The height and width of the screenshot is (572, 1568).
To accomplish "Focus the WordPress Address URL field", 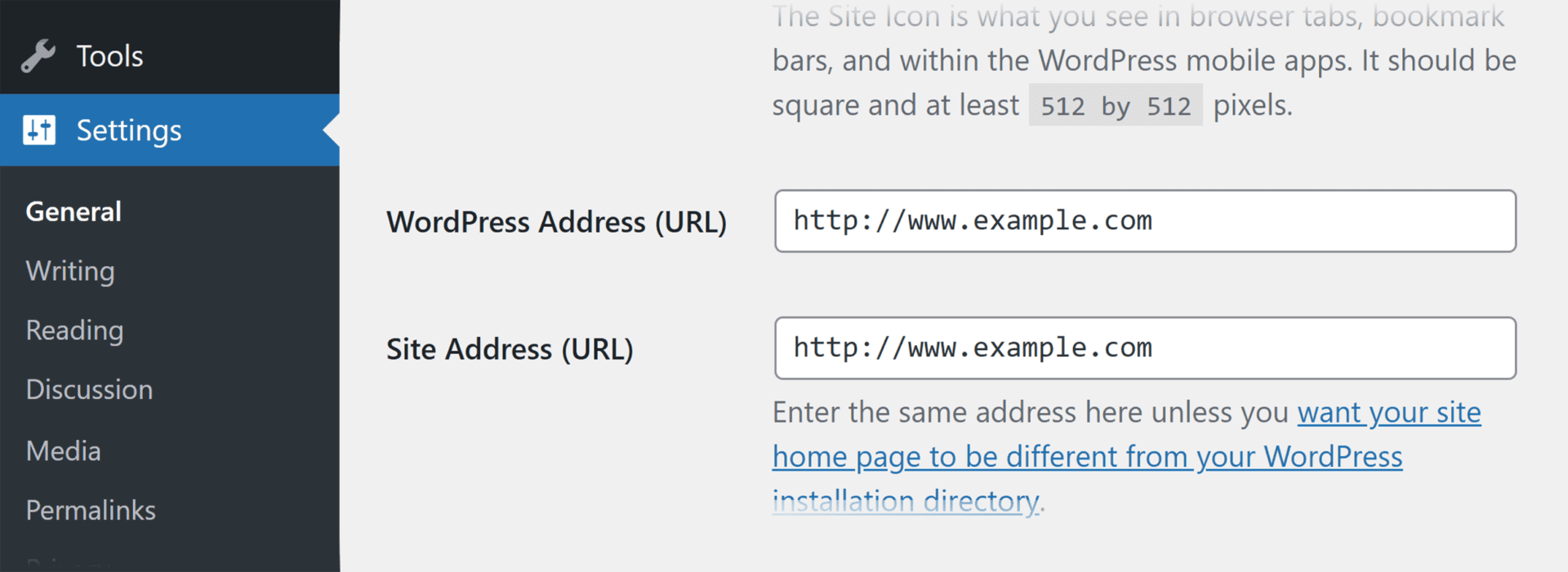I will point(1144,221).
